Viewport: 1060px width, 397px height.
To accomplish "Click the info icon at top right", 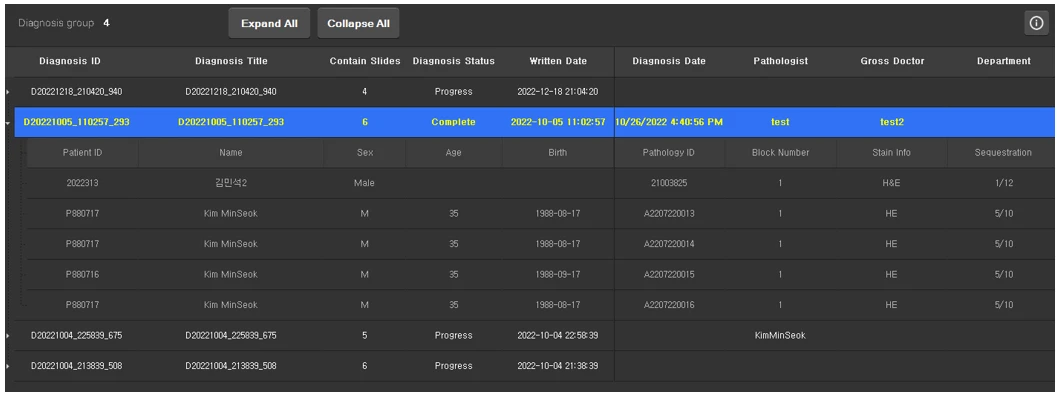I will pyautogui.click(x=1036, y=23).
